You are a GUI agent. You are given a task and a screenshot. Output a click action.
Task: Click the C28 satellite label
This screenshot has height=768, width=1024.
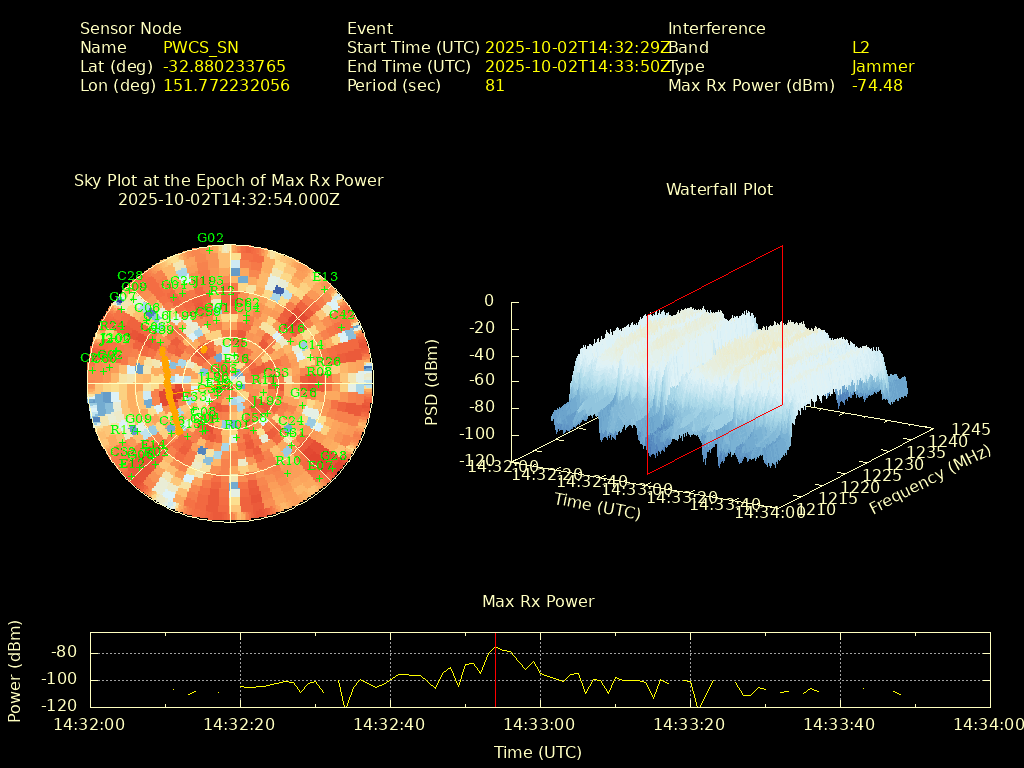coord(130,276)
